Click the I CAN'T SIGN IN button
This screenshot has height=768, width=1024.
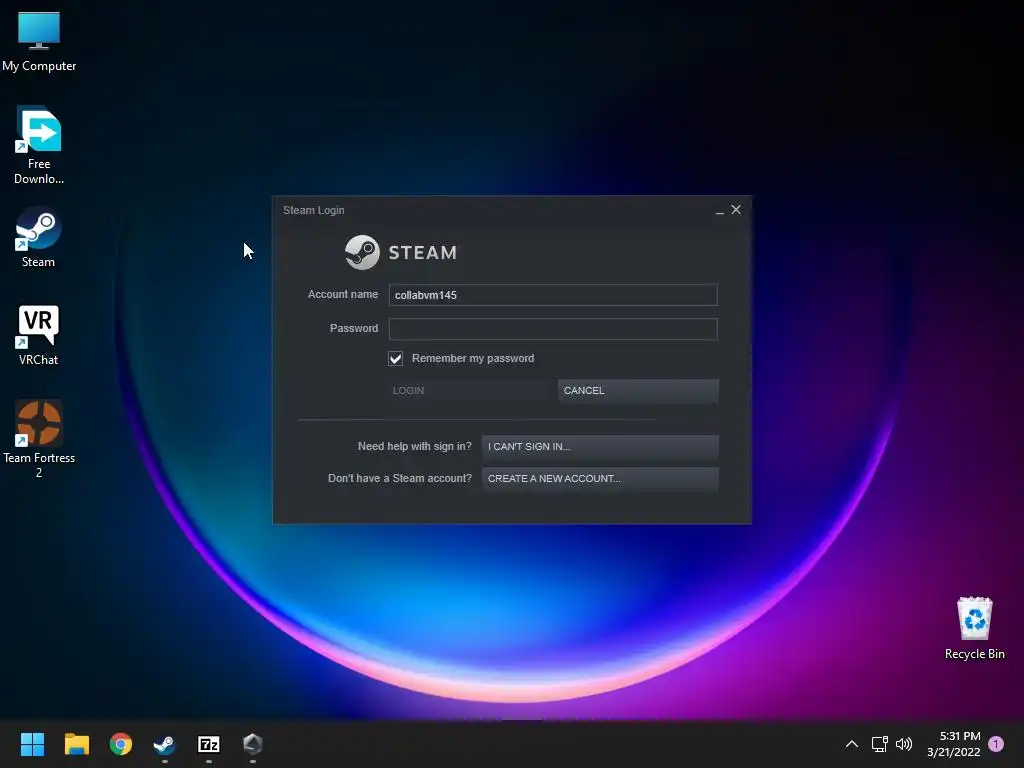click(600, 447)
